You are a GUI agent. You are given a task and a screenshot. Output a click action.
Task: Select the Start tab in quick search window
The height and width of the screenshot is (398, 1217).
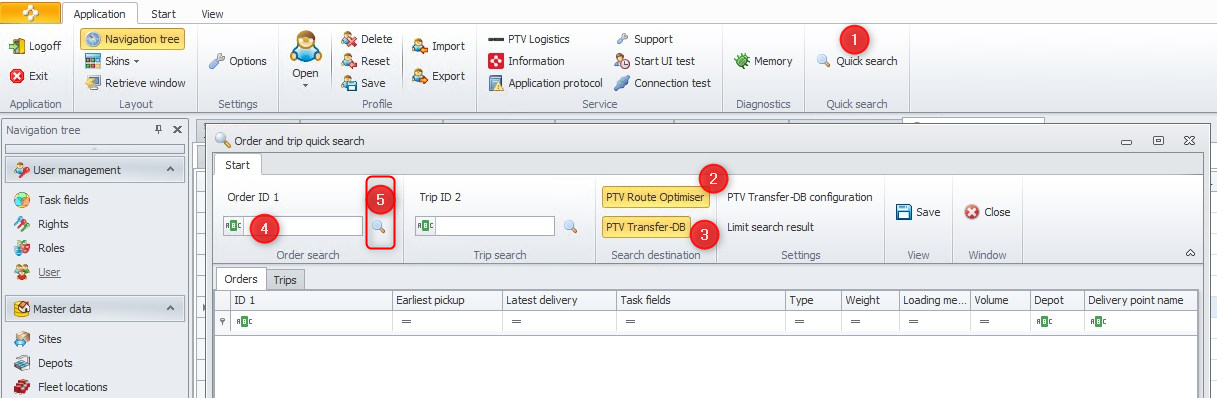pyautogui.click(x=238, y=165)
